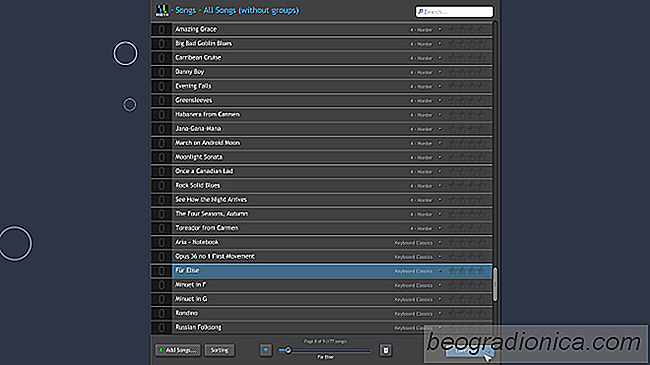650x365 pixels.
Task: Click the blue square button left of page slider
Action: click(x=266, y=350)
